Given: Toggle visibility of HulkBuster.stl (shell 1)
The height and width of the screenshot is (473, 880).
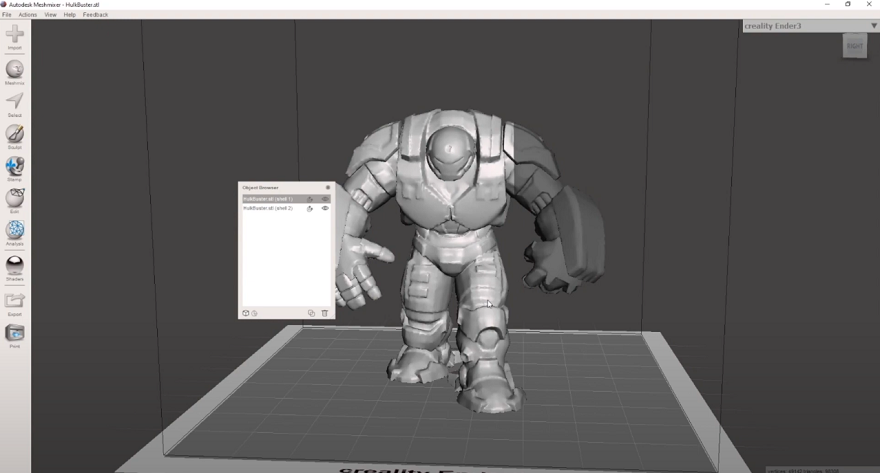Looking at the screenshot, I should point(325,199).
